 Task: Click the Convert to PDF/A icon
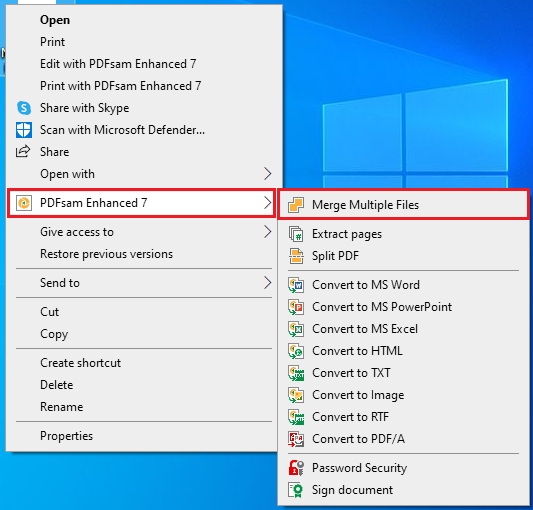tap(296, 439)
